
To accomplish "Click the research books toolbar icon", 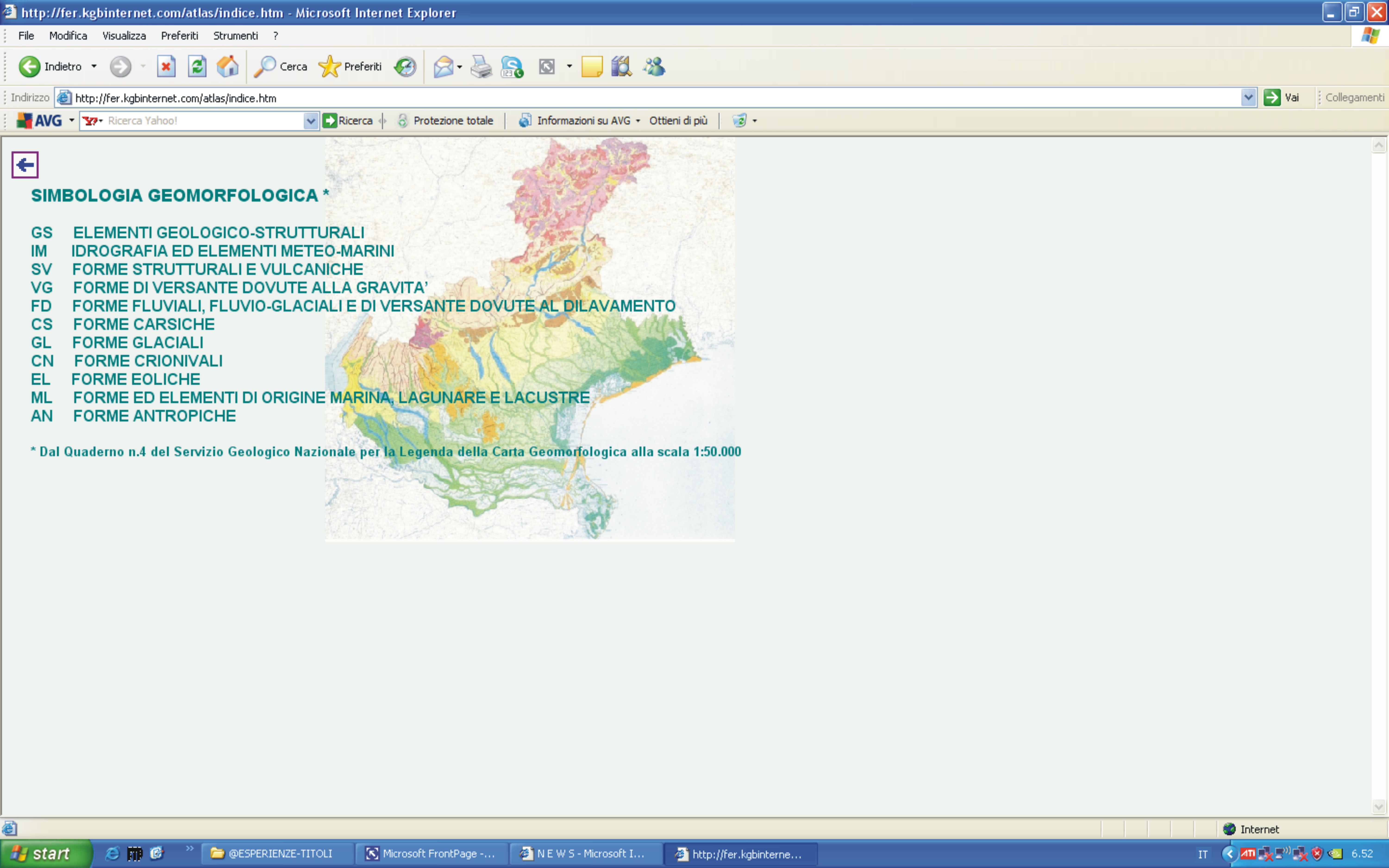I will tap(622, 67).
